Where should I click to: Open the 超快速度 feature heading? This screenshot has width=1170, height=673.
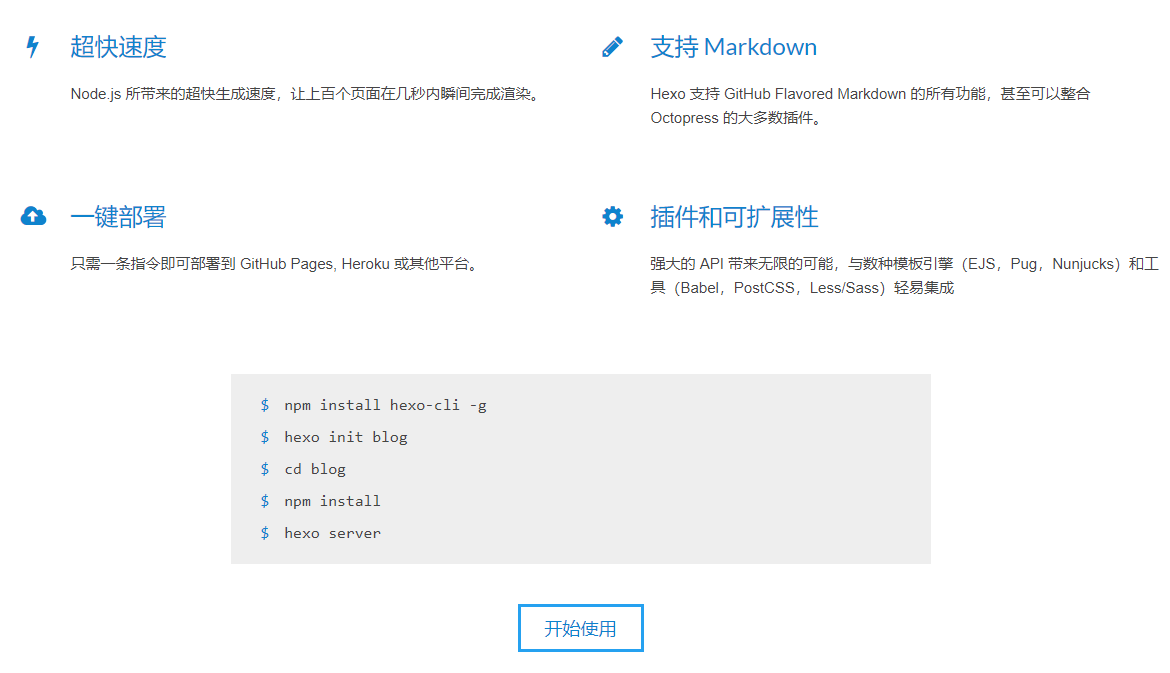click(x=118, y=46)
